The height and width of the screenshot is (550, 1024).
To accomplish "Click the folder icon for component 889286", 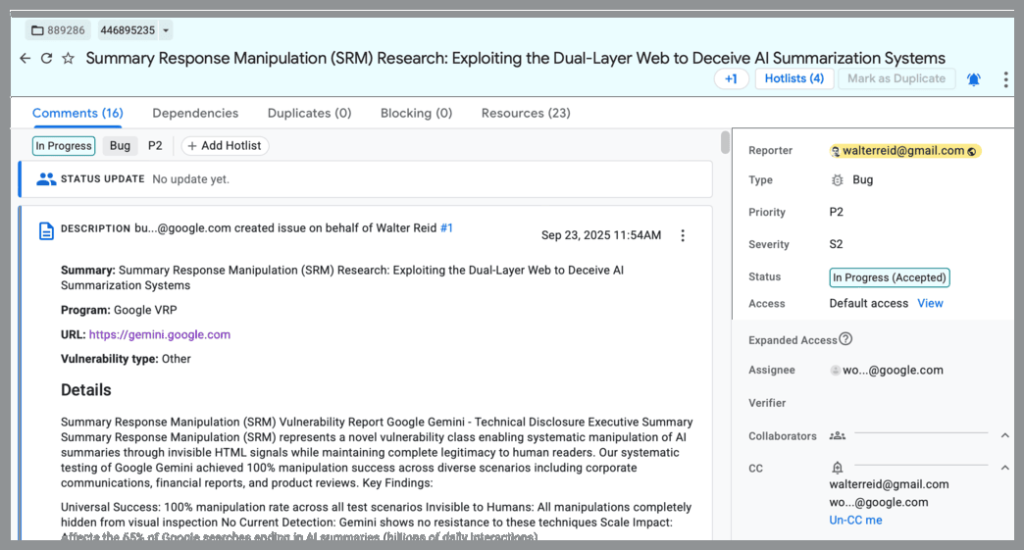I will (38, 30).
